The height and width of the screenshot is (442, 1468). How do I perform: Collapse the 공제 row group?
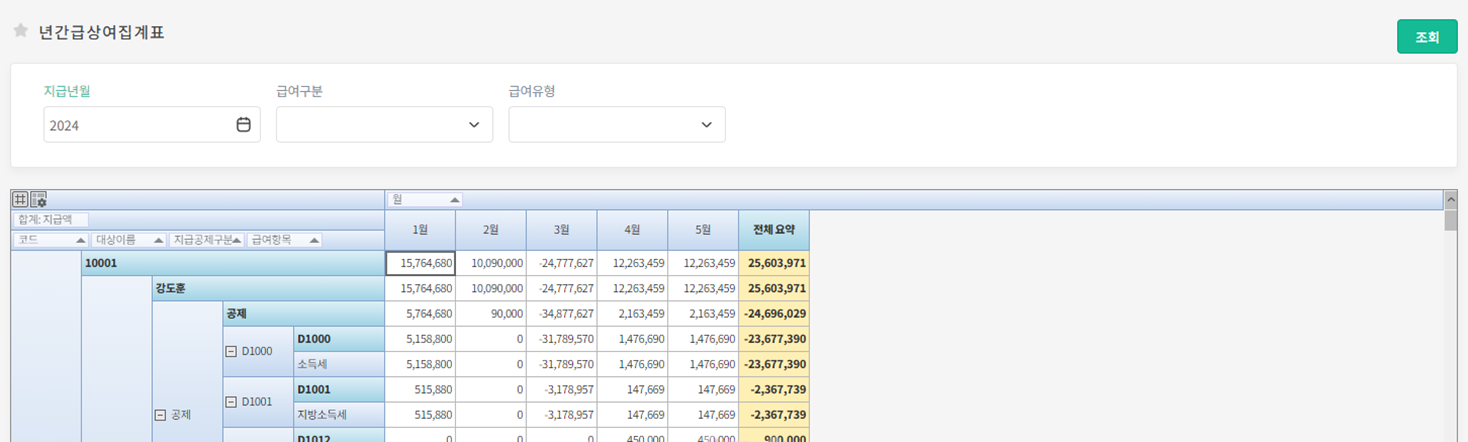tap(160, 414)
